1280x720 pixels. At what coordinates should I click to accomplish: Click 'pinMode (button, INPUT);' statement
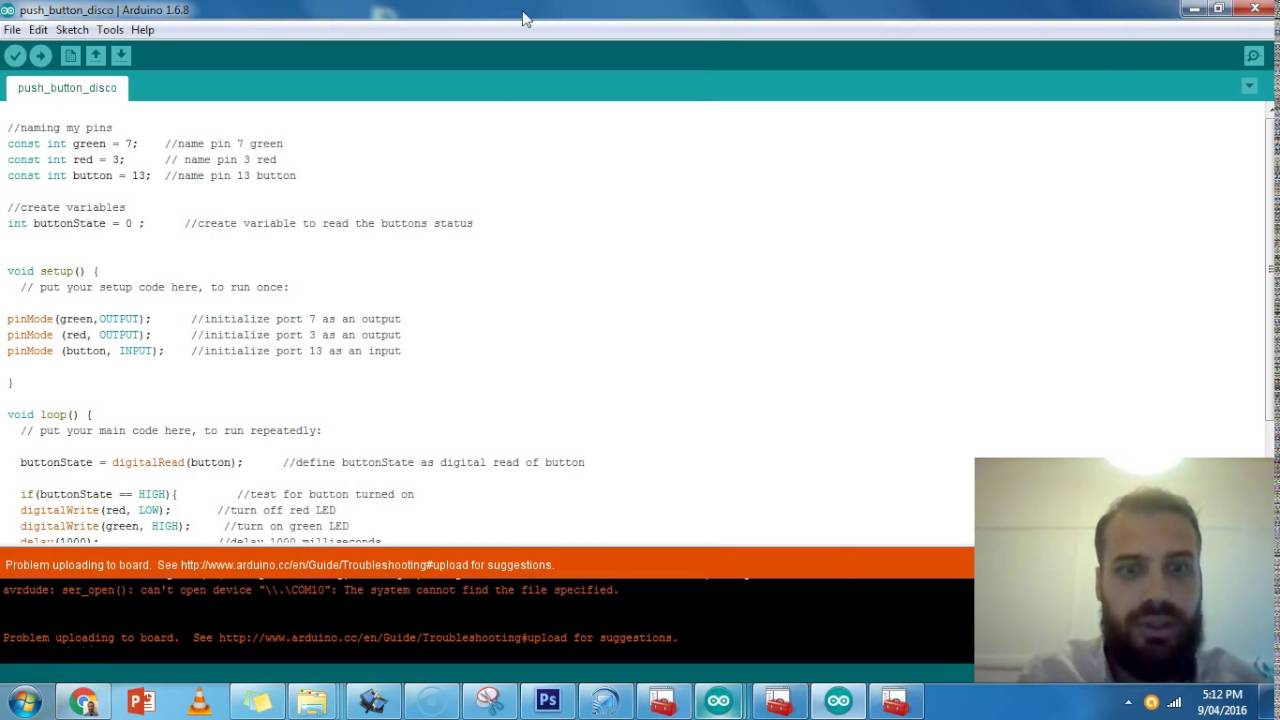click(85, 351)
